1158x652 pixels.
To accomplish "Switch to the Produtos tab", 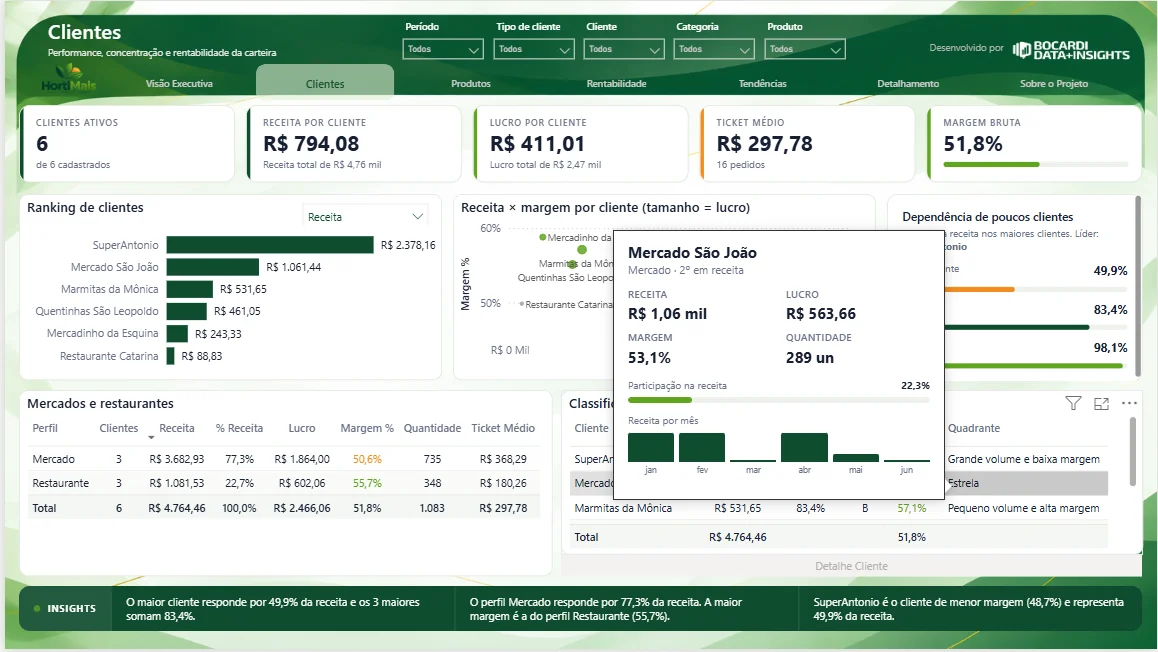I will coord(471,83).
